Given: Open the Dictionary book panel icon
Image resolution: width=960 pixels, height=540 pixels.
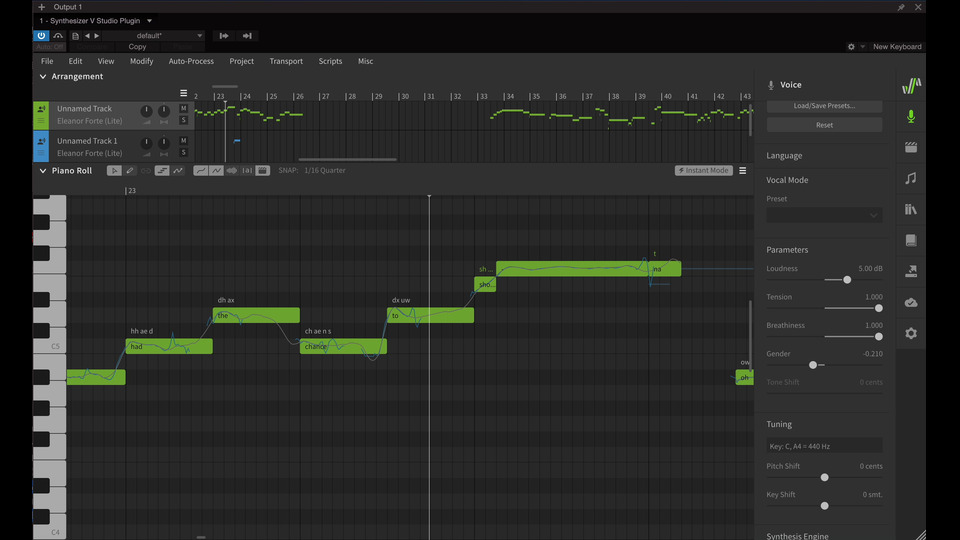Looking at the screenshot, I should coord(911,240).
